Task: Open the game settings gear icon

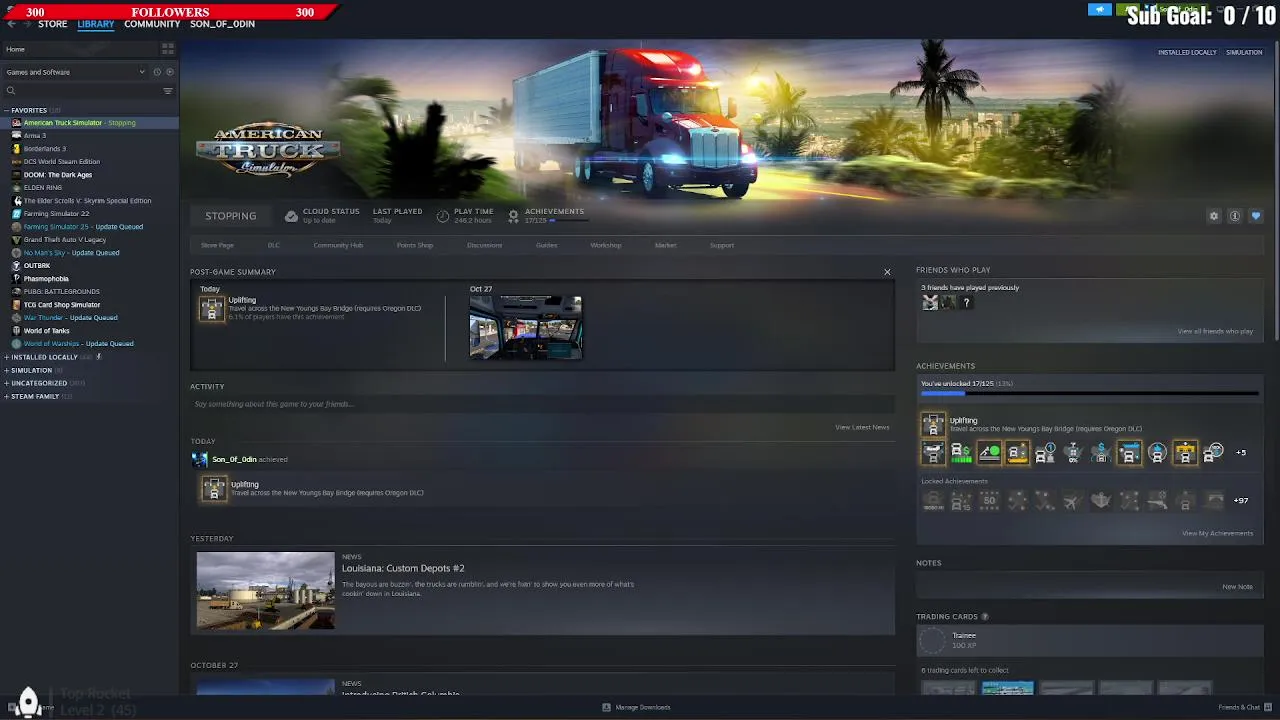Action: (x=1214, y=216)
